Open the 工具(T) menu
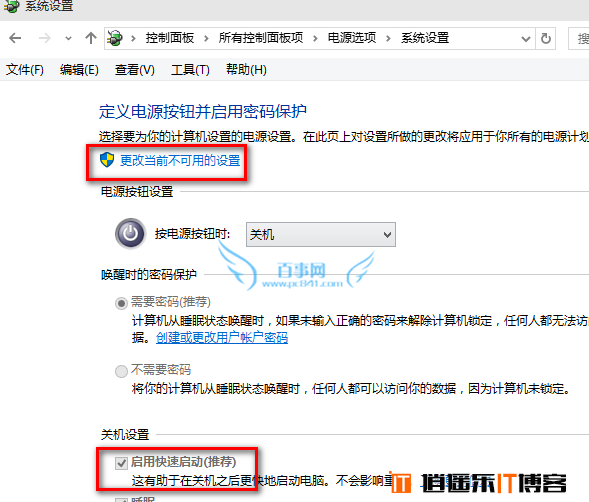 190,70
